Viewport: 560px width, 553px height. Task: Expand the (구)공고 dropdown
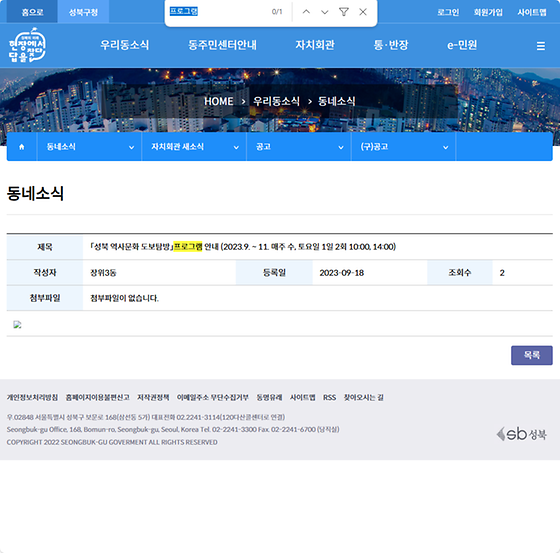pyautogui.click(x=403, y=147)
